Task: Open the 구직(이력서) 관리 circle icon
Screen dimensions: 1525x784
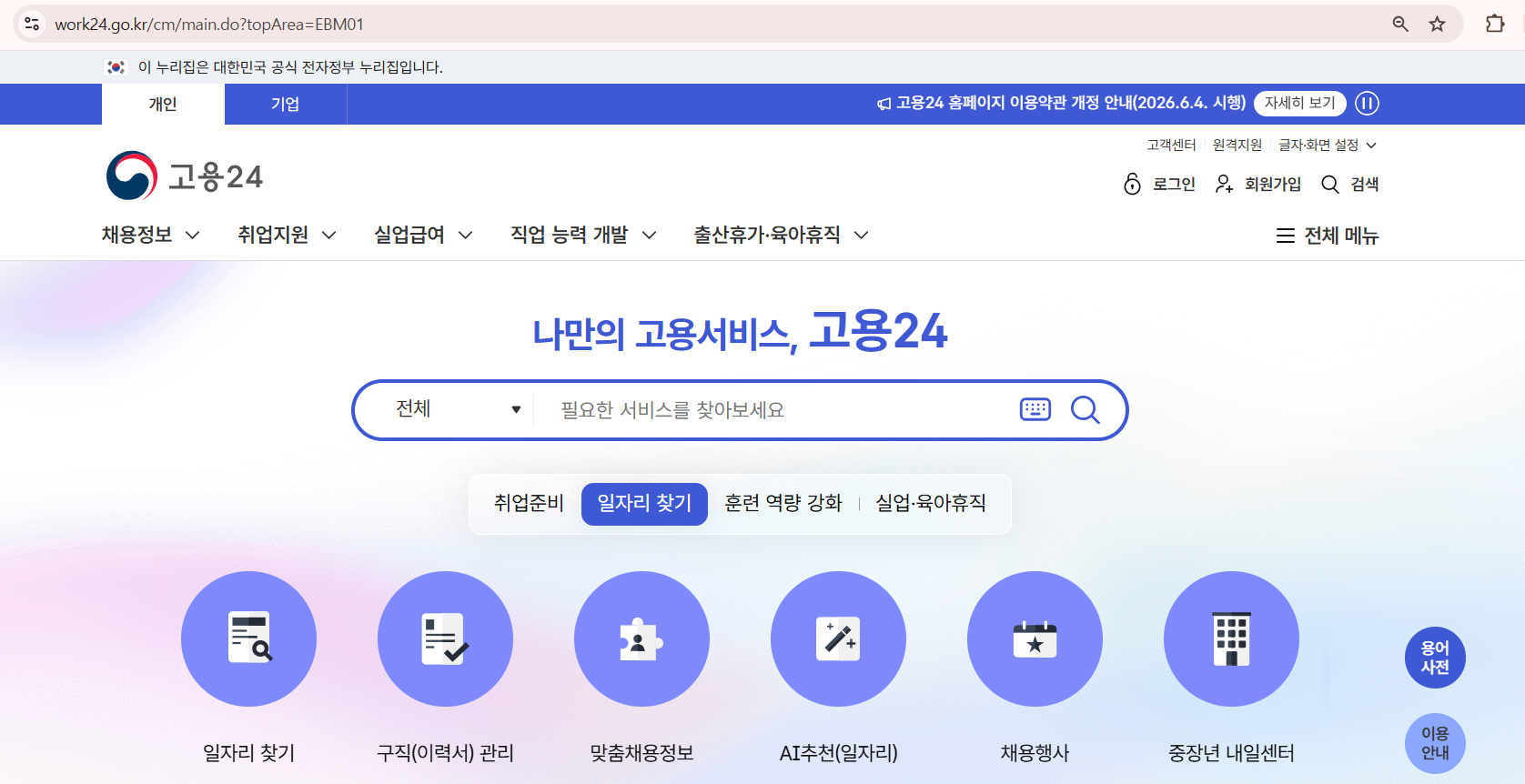Action: click(445, 638)
